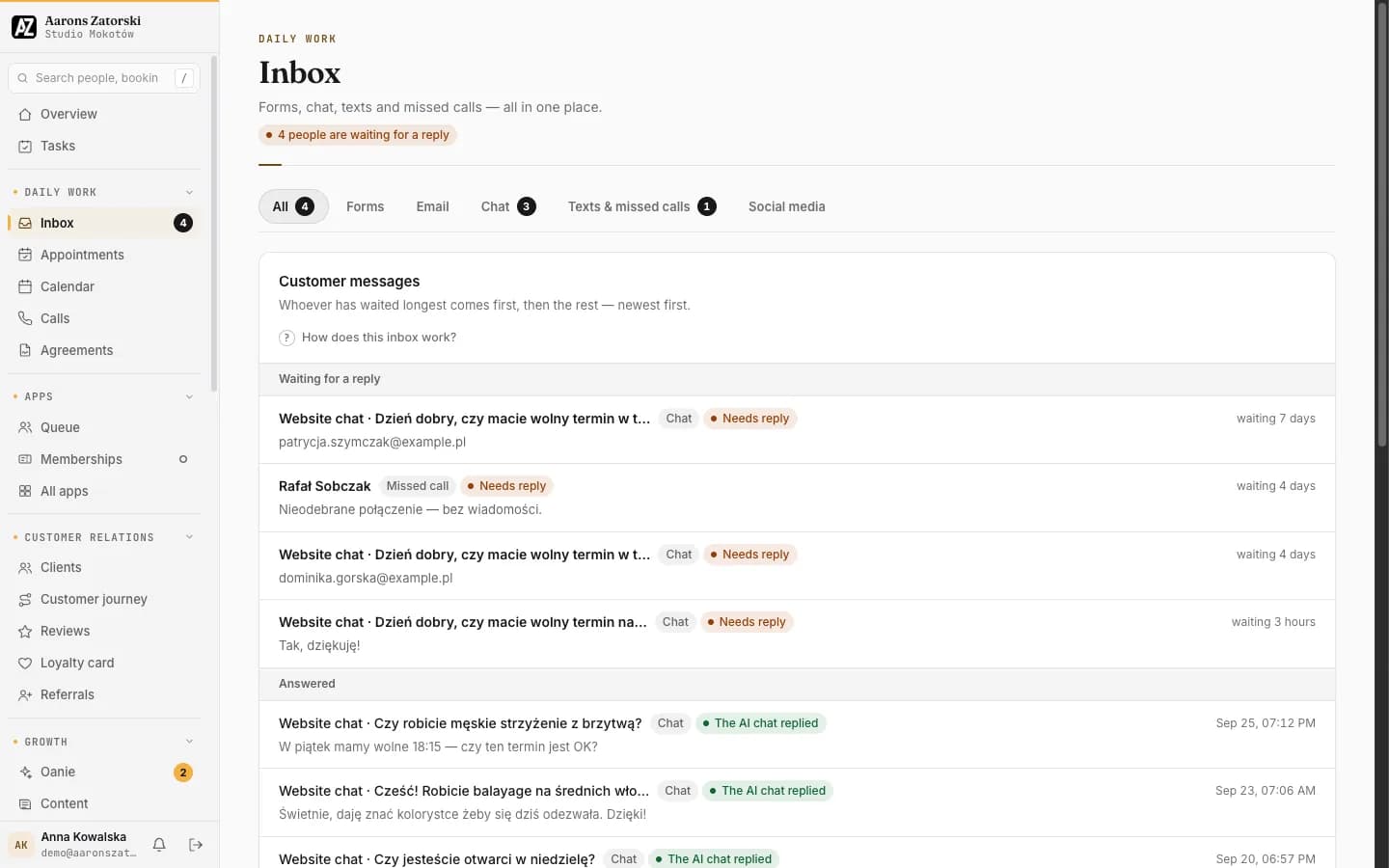Open the balayage na średnich chat
The width and height of the screenshot is (1389, 868).
click(797, 802)
